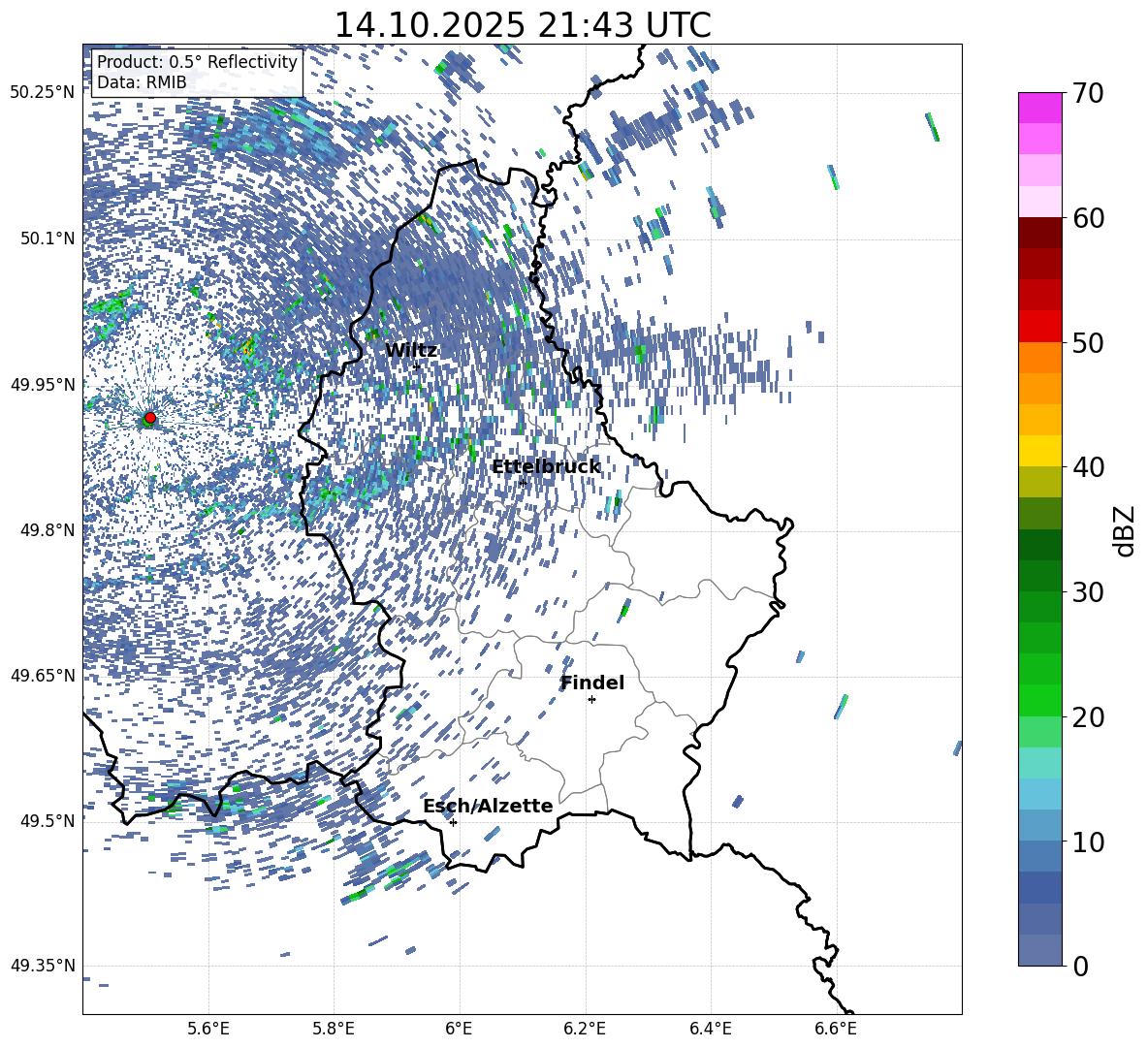Click the 5.8°E longitude label
Viewport: 1148px width, 1048px height.
334,1029
